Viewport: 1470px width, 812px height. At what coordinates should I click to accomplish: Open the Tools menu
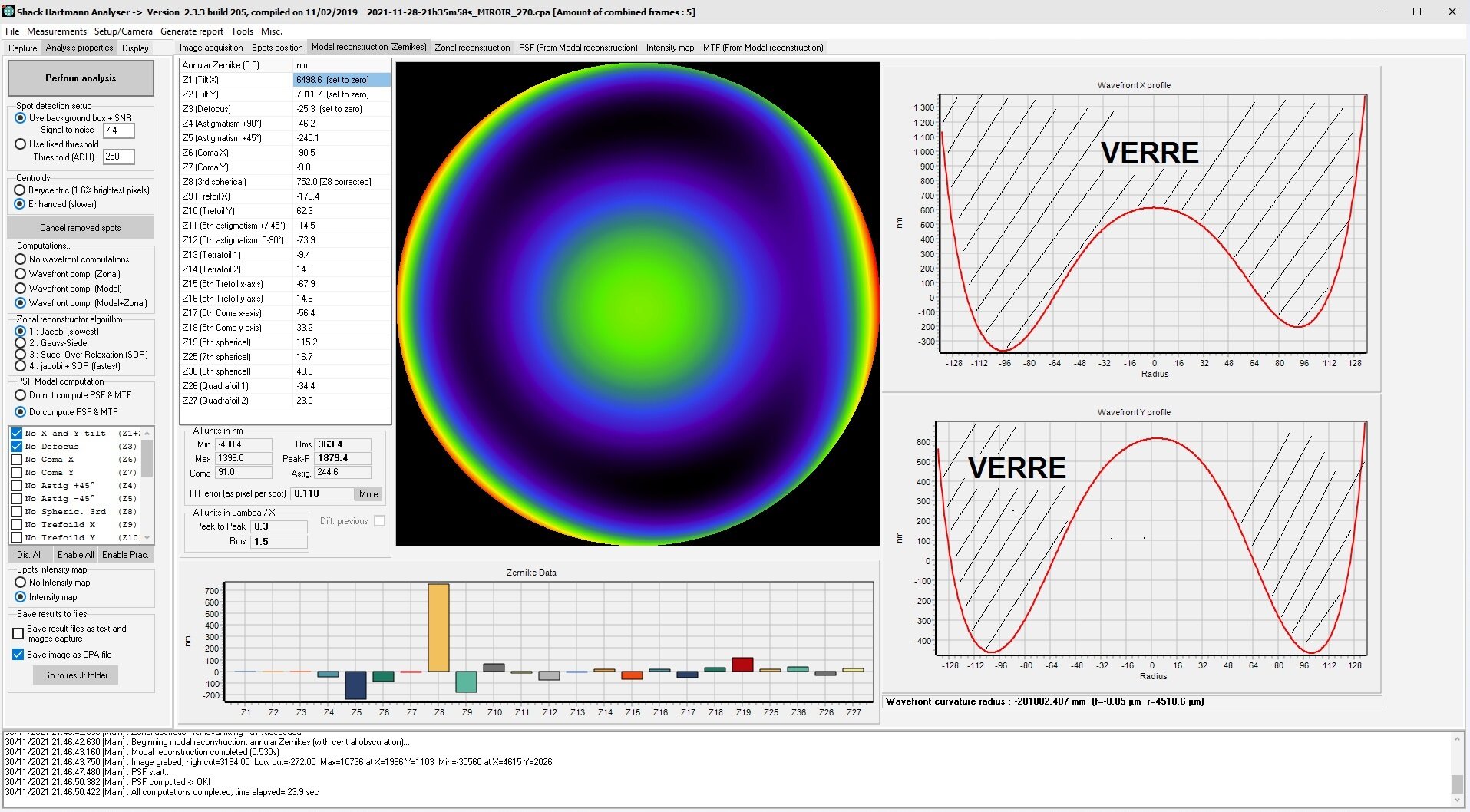242,31
